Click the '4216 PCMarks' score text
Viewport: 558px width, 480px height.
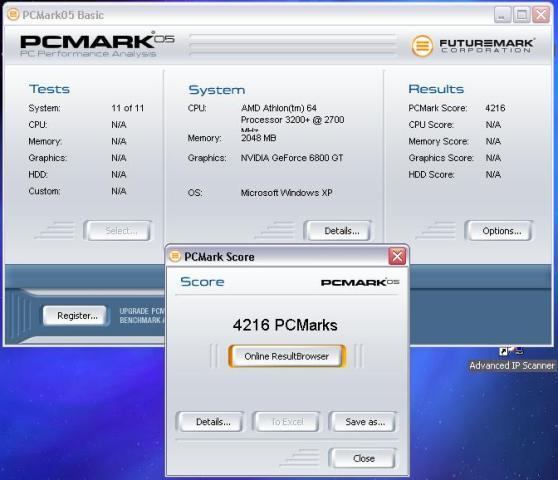(x=285, y=325)
